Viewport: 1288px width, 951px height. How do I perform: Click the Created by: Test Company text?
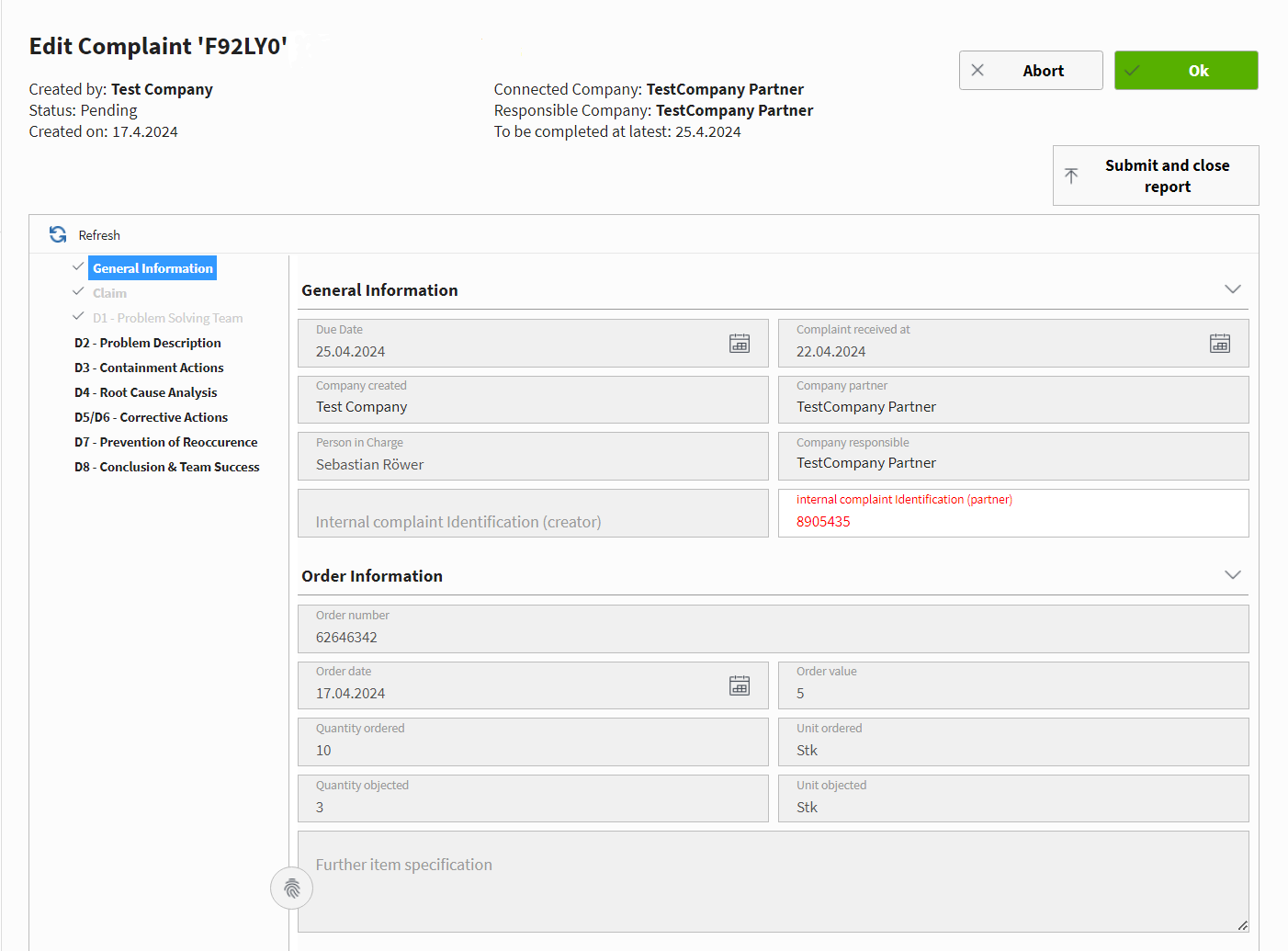pos(120,89)
